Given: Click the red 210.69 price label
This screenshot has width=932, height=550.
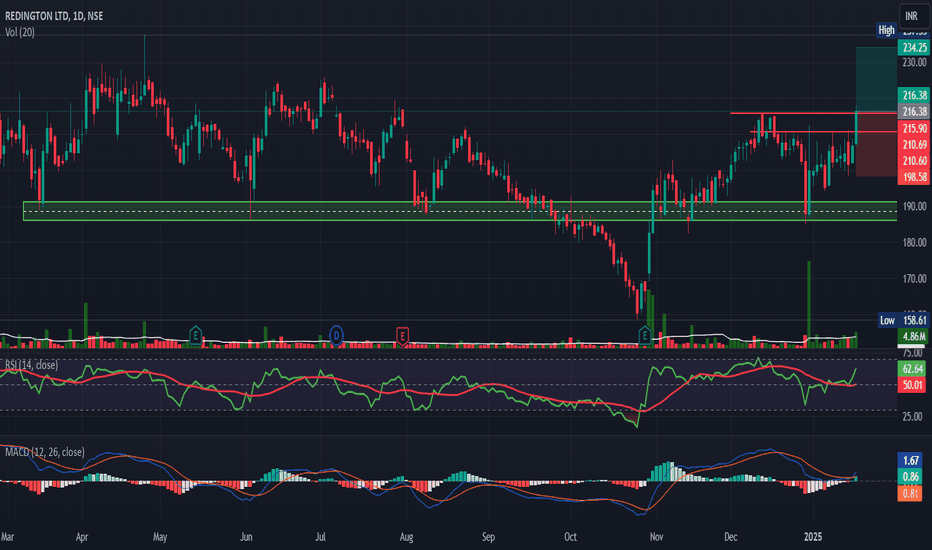Looking at the screenshot, I should coord(914,144).
